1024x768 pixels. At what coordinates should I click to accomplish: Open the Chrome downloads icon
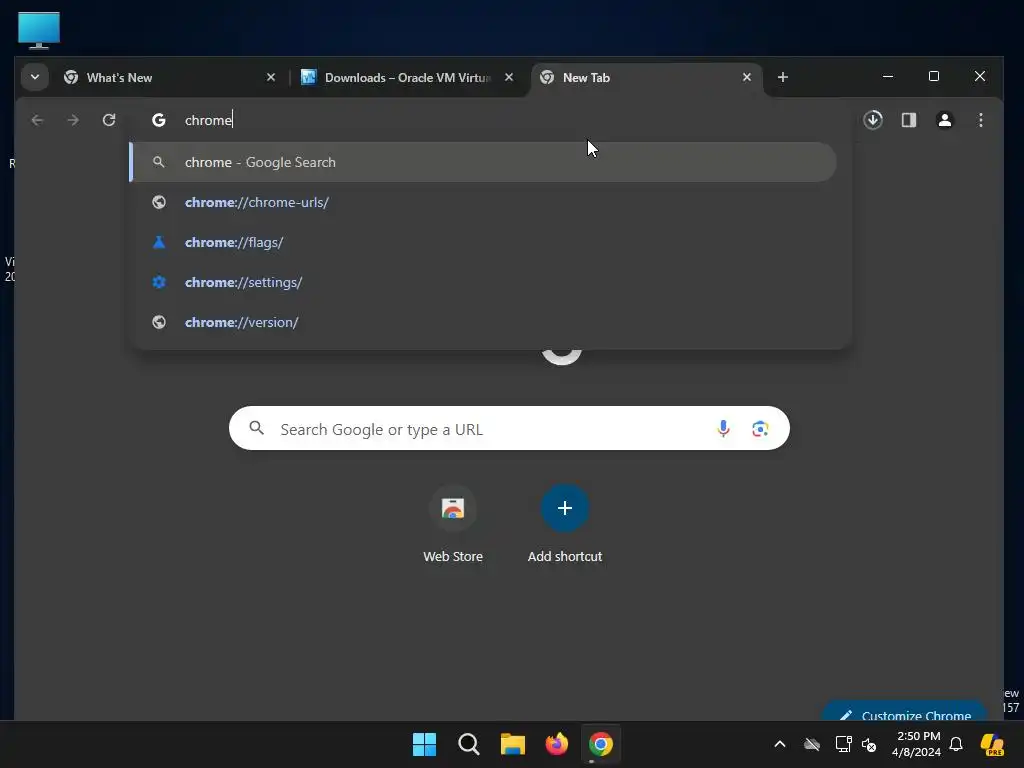873,120
